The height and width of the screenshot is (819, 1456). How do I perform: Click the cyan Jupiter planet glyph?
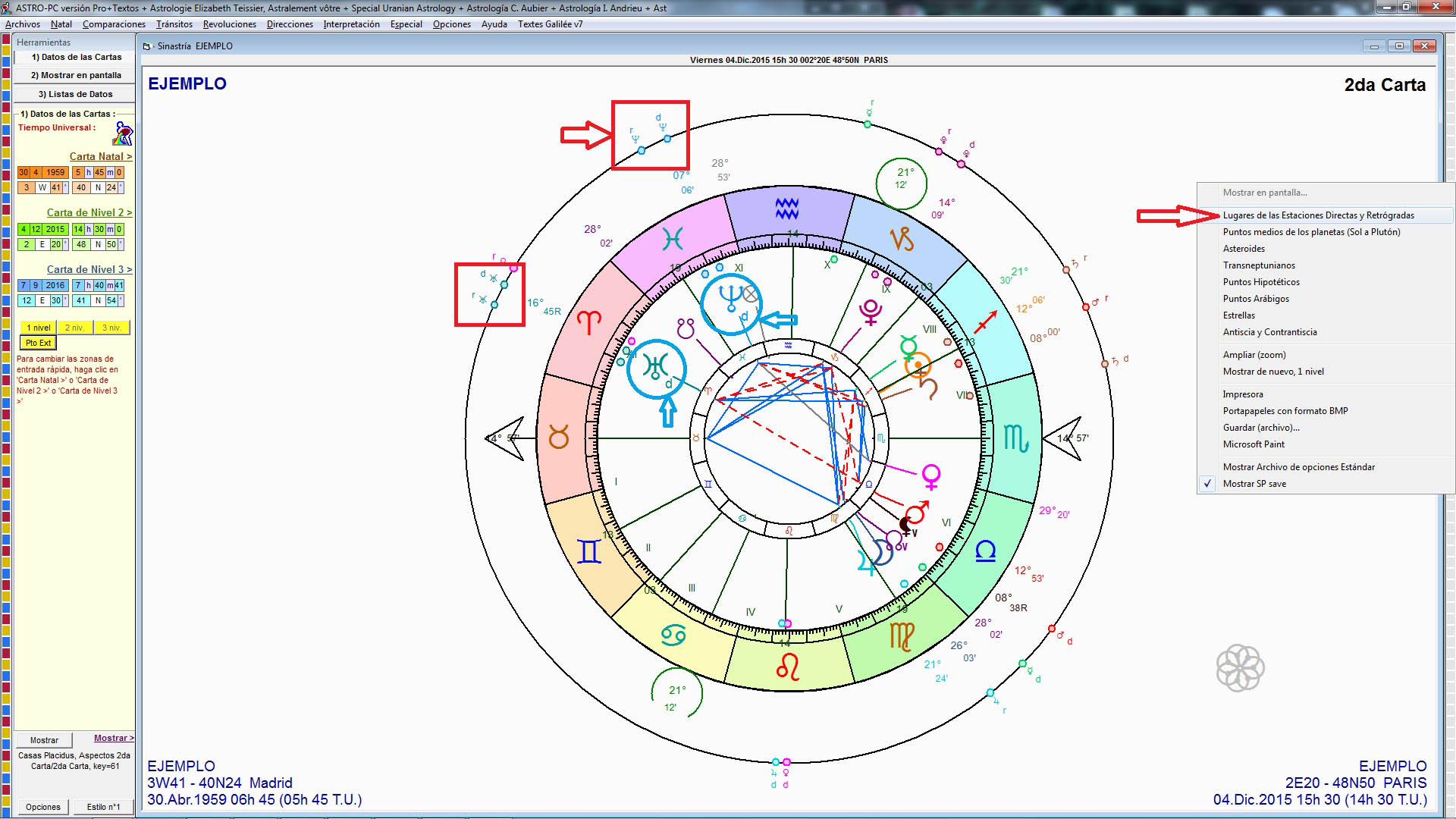[x=865, y=562]
